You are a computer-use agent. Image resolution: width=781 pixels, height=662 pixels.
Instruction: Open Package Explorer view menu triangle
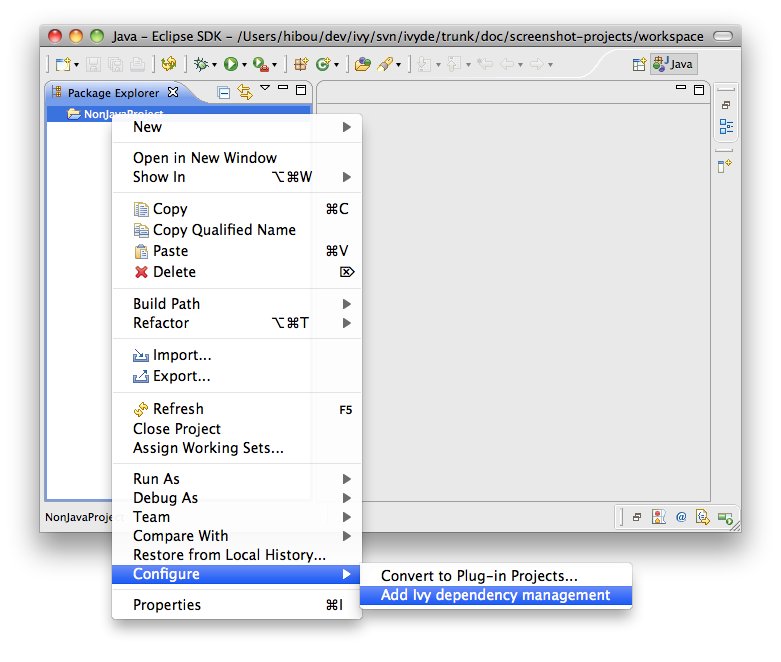tap(265, 89)
